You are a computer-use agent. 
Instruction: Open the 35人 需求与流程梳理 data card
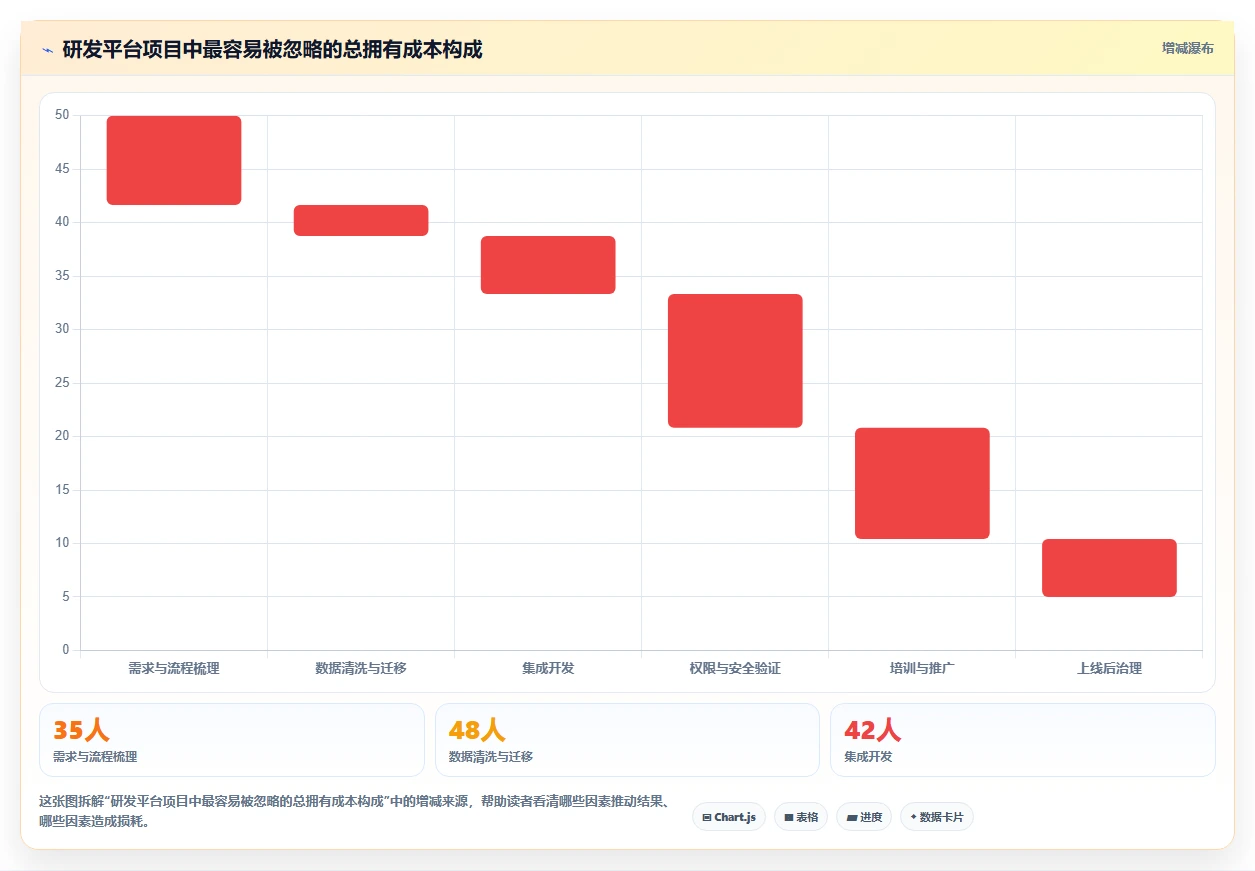coord(232,740)
